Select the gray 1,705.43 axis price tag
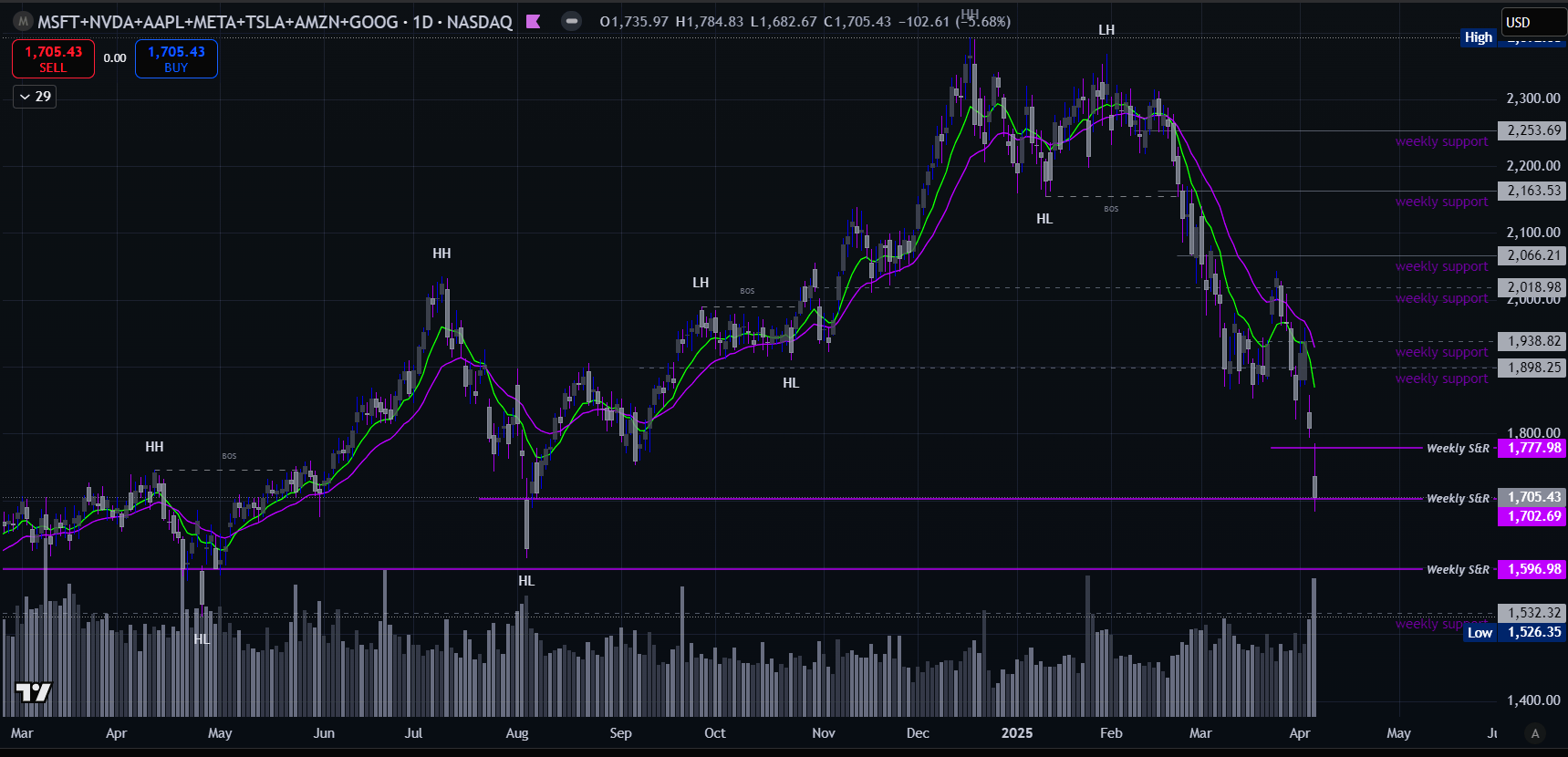 click(1532, 497)
